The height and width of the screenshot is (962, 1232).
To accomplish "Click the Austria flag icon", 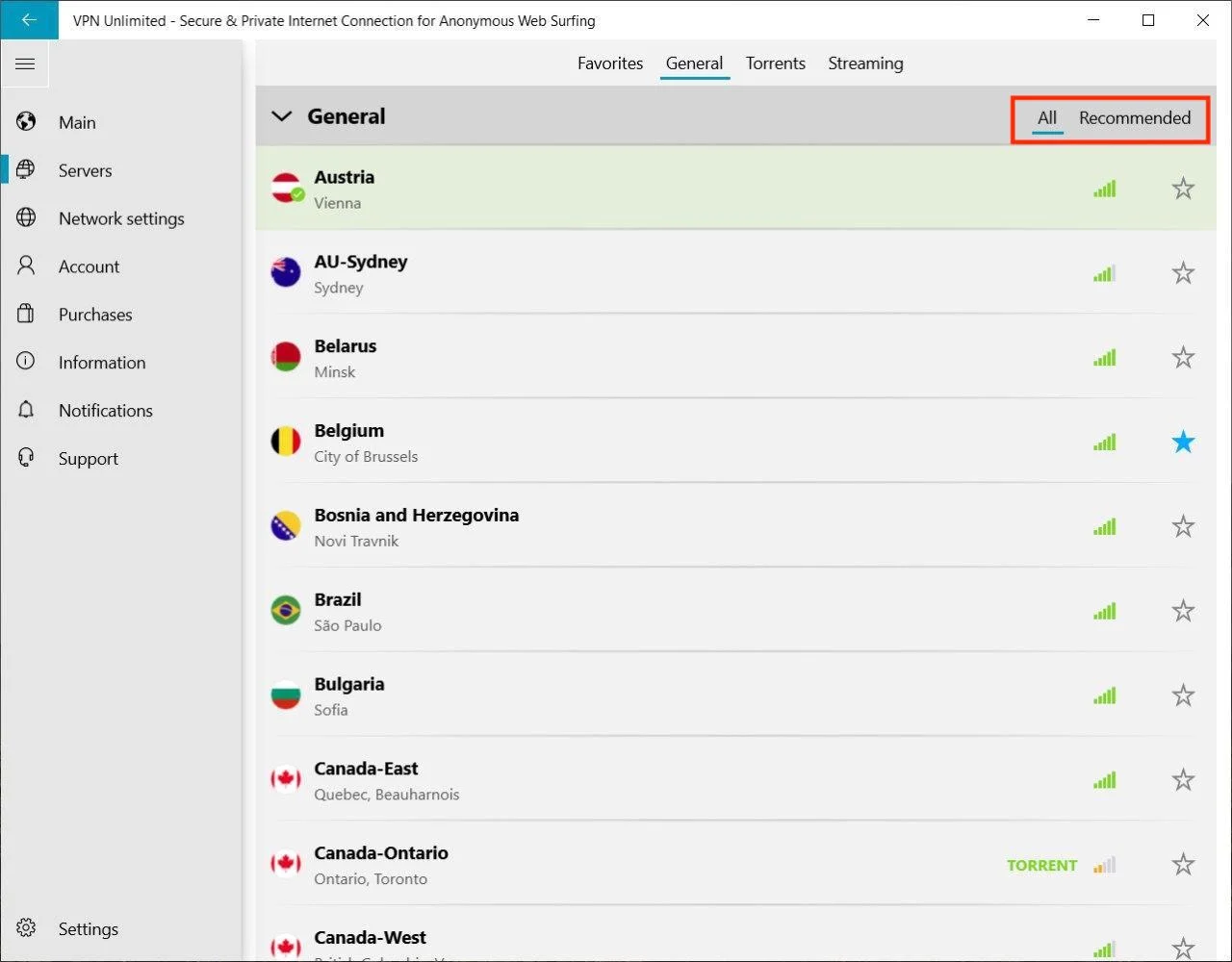I will click(286, 189).
